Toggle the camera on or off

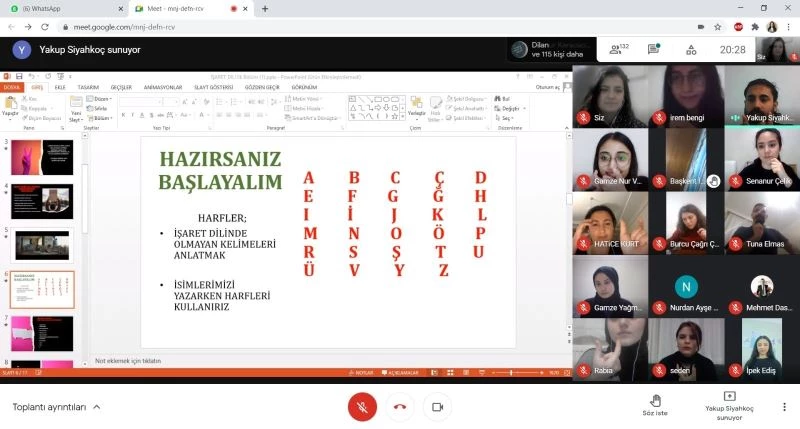pos(436,406)
